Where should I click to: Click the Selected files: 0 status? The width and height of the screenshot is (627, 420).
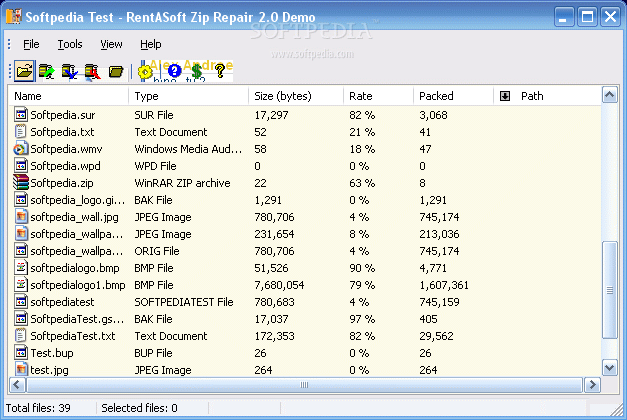pyautogui.click(x=139, y=408)
